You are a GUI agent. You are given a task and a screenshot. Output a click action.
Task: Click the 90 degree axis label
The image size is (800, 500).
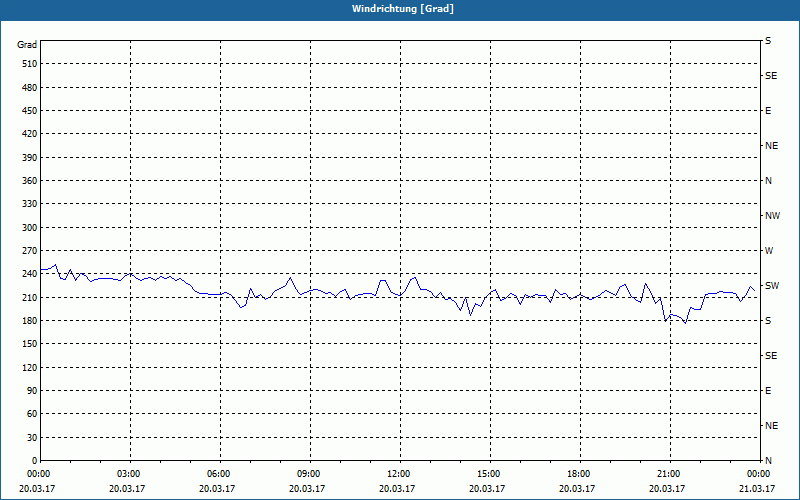tap(32, 391)
